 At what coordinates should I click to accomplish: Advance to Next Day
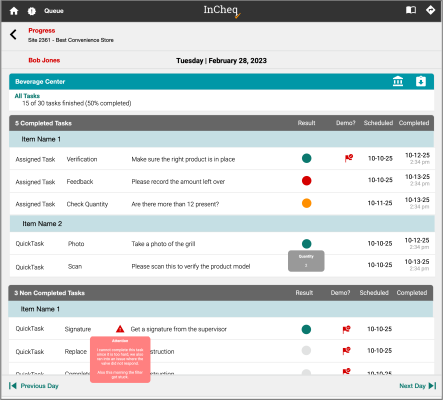coord(418,386)
